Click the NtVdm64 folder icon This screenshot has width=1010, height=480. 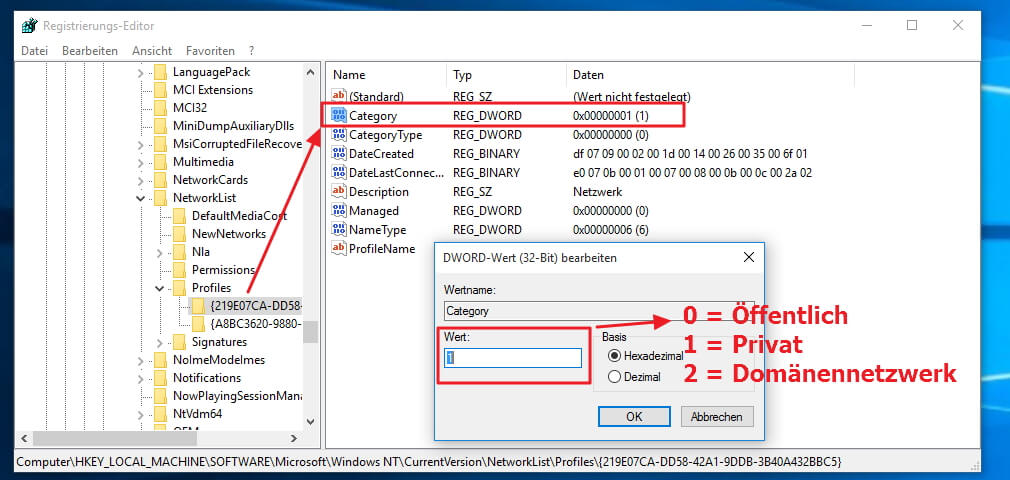click(x=160, y=414)
